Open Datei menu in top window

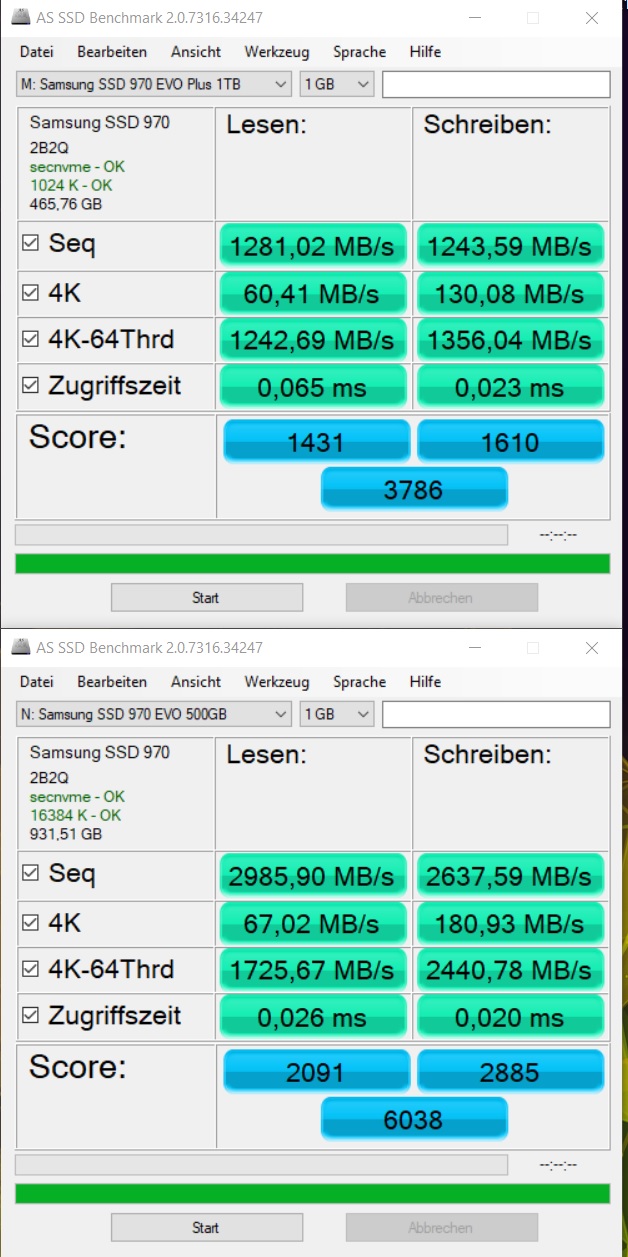tap(37, 52)
